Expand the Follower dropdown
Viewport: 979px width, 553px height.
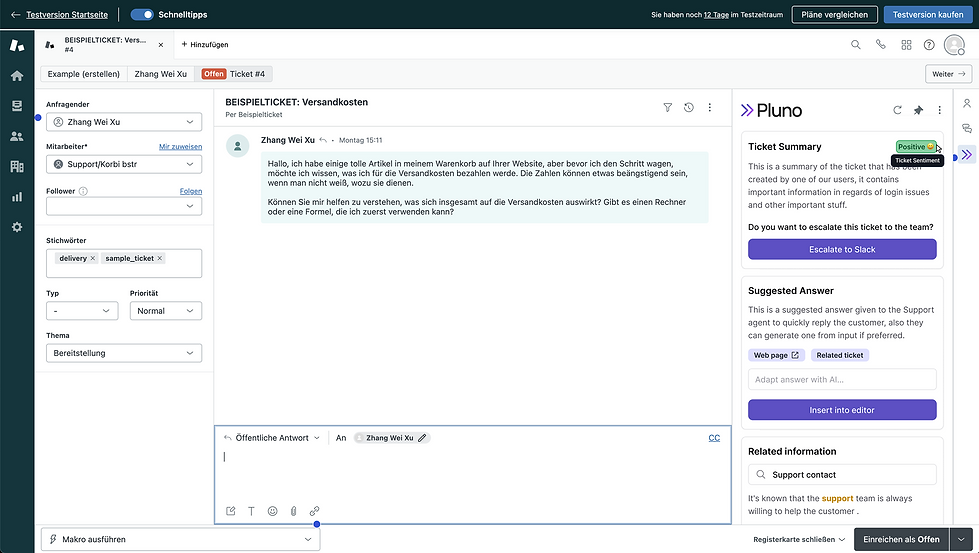[x=124, y=206]
